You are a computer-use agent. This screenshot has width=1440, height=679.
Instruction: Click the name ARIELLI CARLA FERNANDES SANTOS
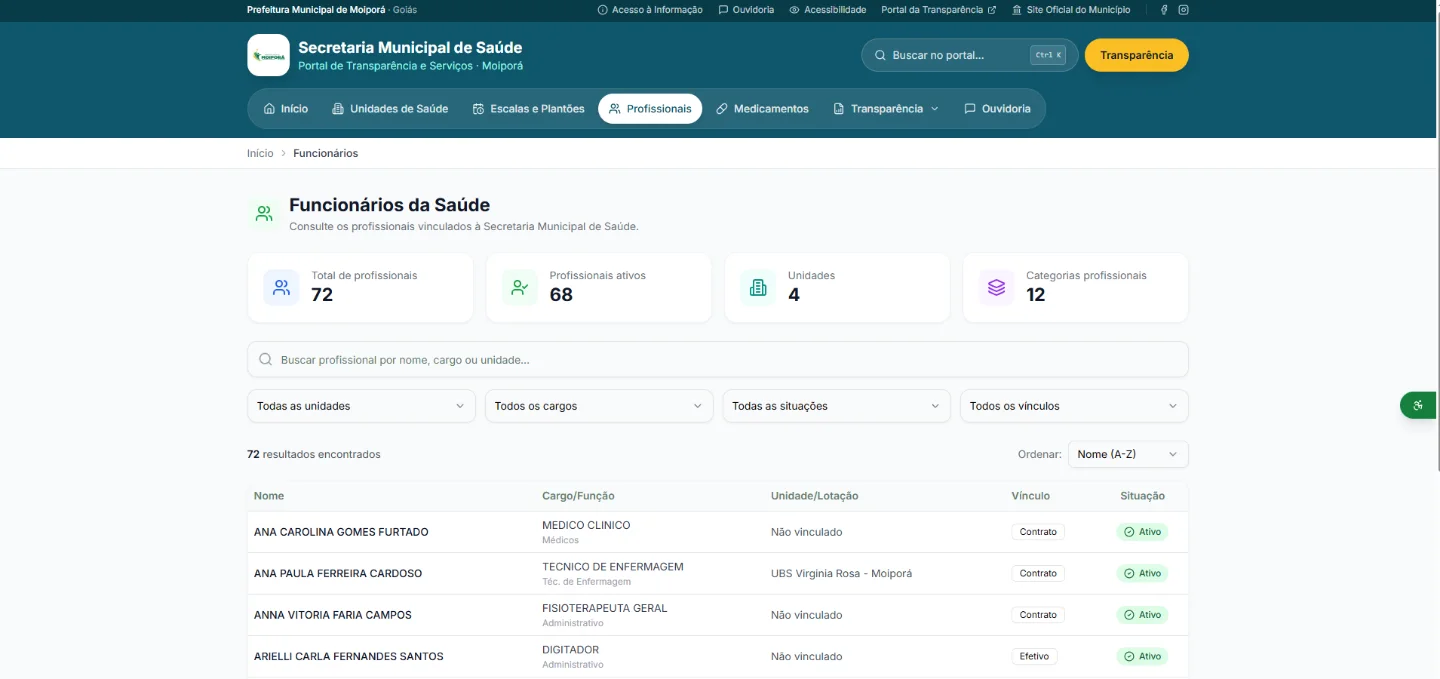(349, 657)
